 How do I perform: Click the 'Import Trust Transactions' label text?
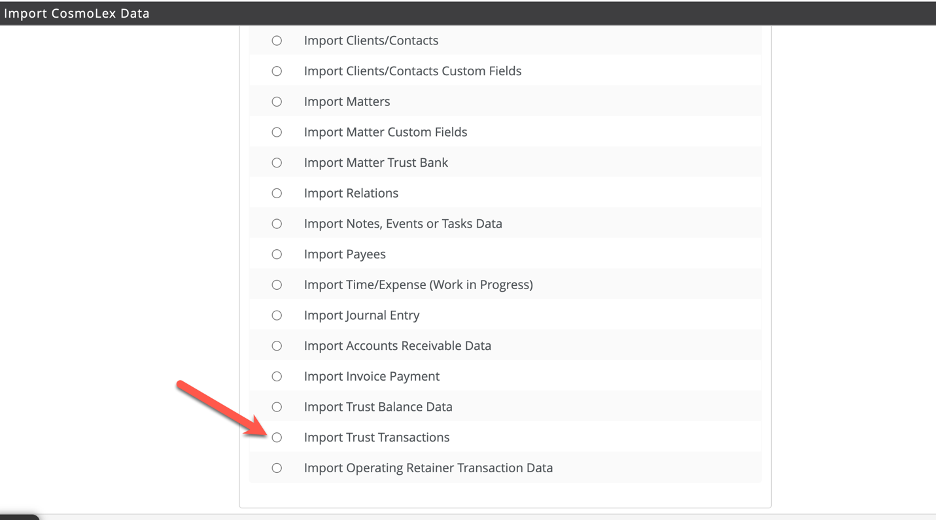tap(377, 437)
